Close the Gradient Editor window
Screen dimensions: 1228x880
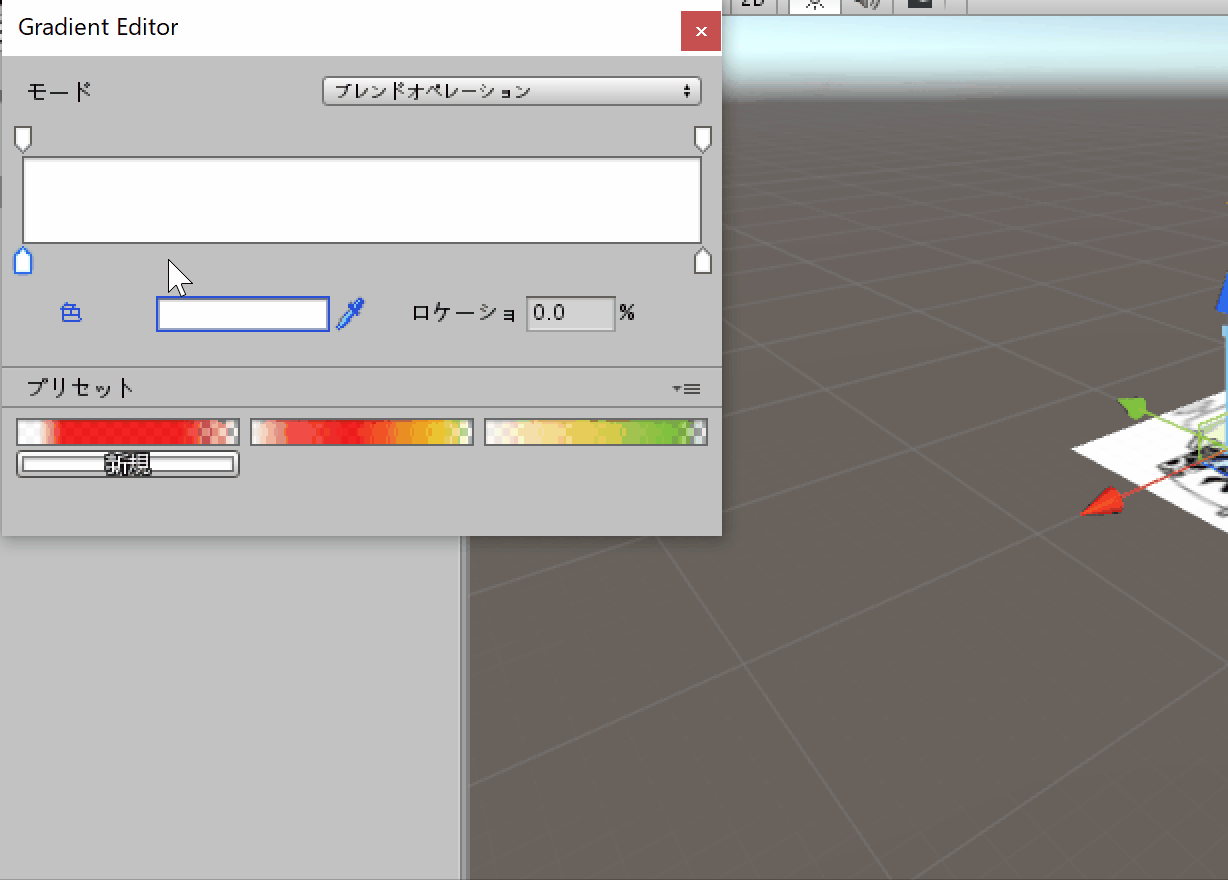(x=701, y=32)
